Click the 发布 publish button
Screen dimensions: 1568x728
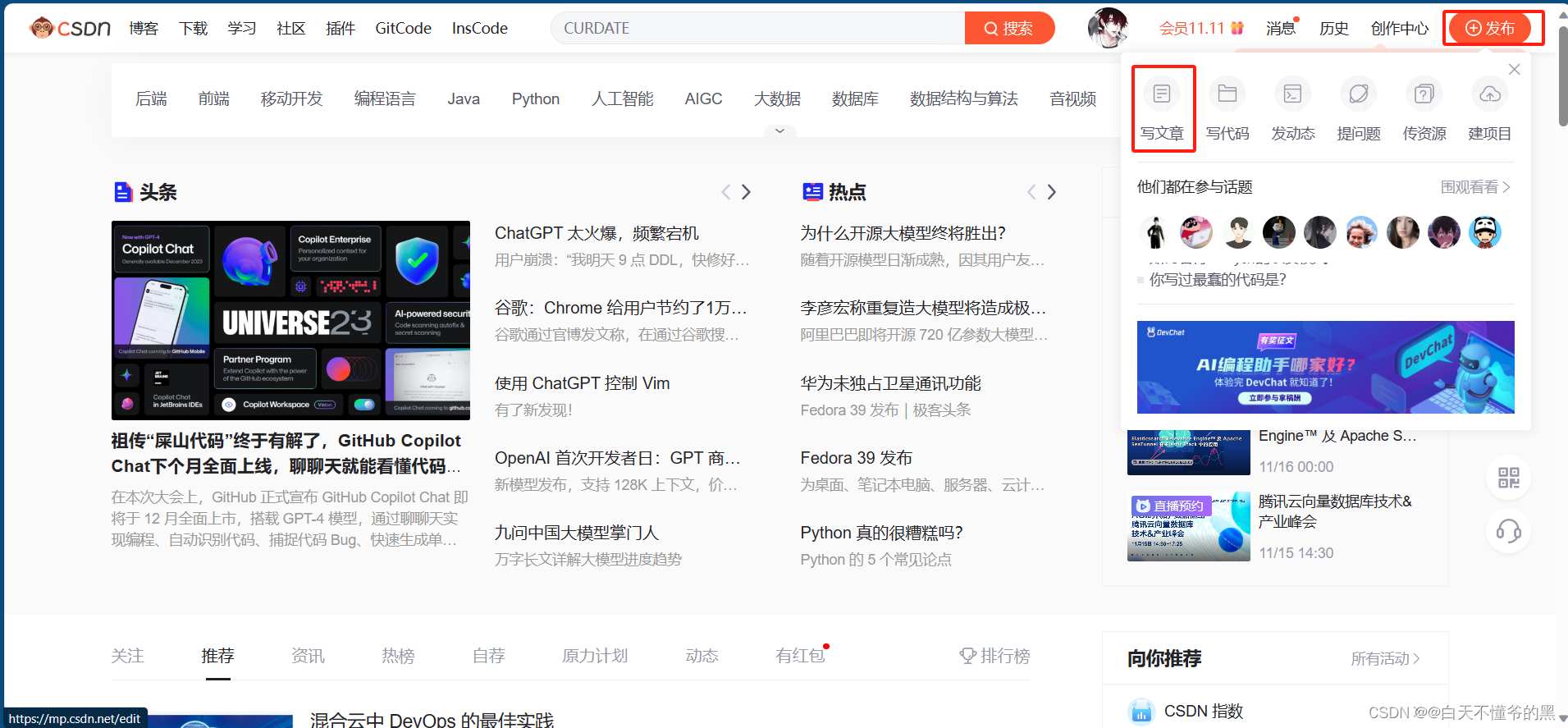pyautogui.click(x=1490, y=28)
